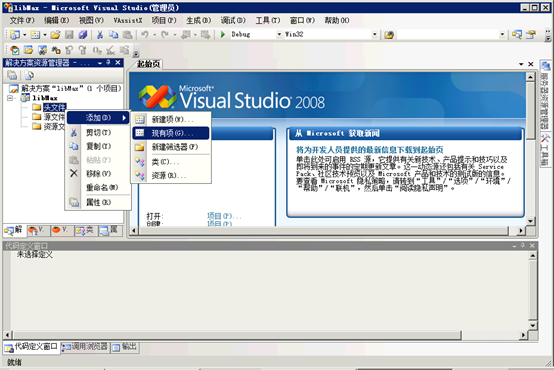Choose 剪切(T) in context menu
Image resolution: width=554 pixels, height=370 pixels.
pyautogui.click(x=98, y=132)
